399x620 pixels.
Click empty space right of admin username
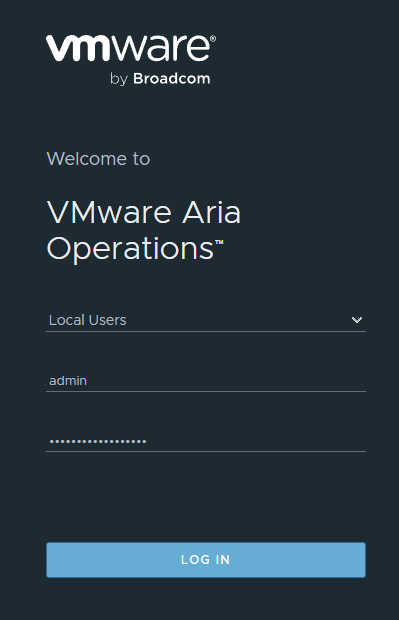[227, 380]
